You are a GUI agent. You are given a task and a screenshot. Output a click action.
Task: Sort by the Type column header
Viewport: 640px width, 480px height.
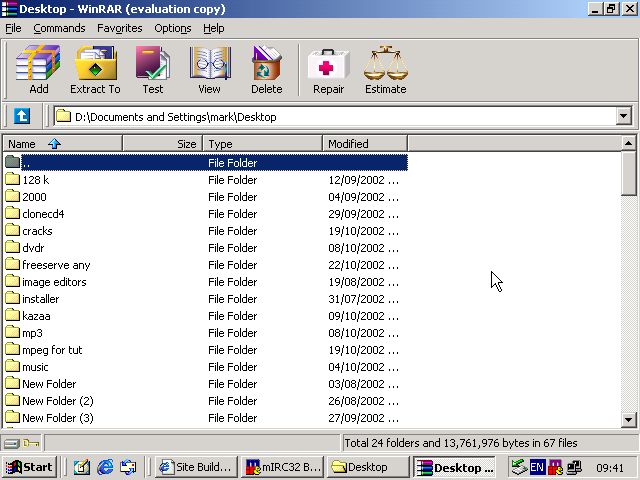tap(263, 144)
